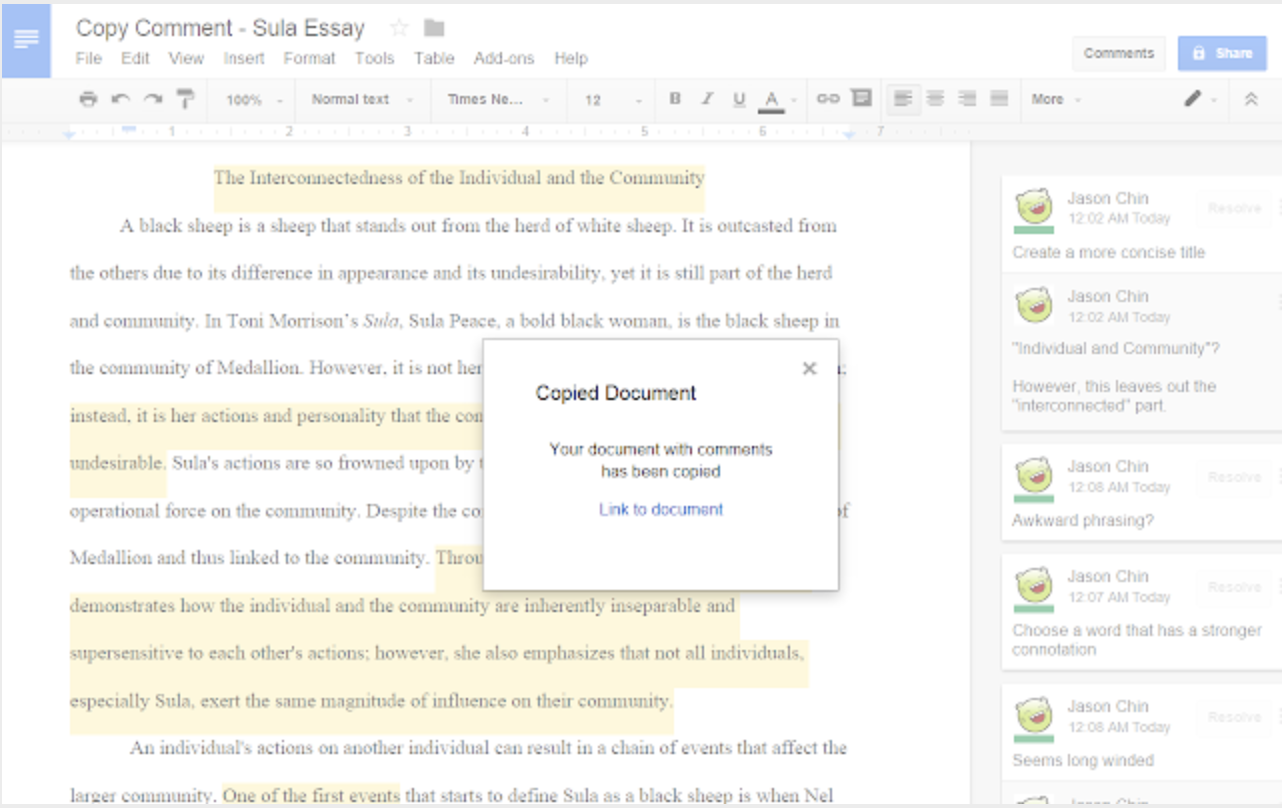Screen dimensions: 1282x808
Task: Toggle underline formatting
Action: coord(739,99)
